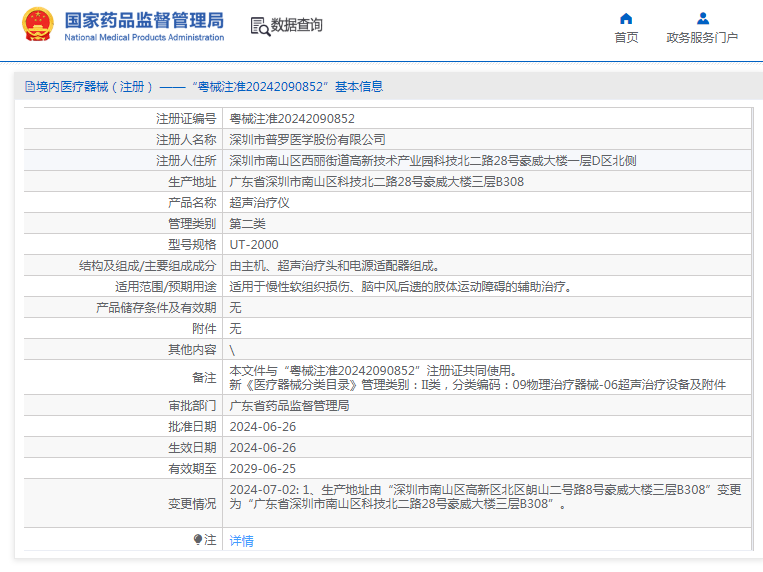Select 无 in the 产品储存条件及有效期 row
Viewport: 763px width, 572px height.
pos(236,308)
